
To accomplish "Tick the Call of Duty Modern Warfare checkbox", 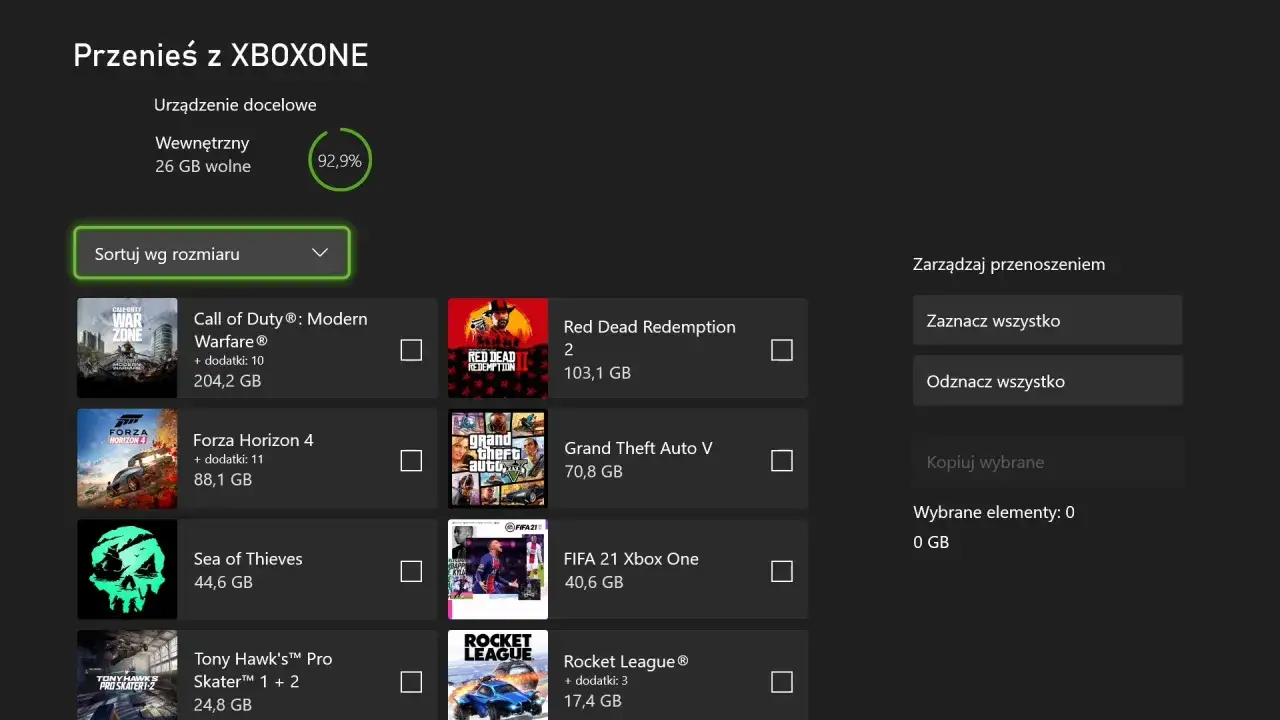I will click(411, 350).
